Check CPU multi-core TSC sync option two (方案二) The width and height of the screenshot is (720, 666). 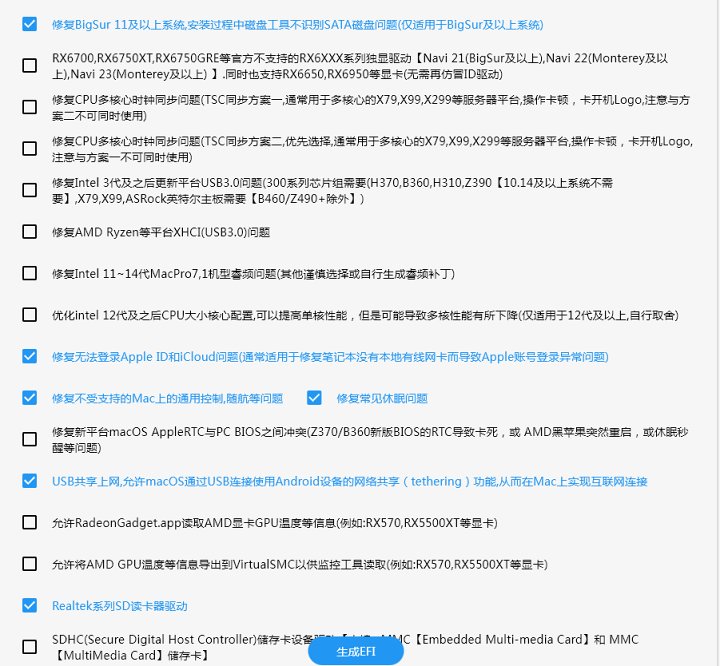29,149
